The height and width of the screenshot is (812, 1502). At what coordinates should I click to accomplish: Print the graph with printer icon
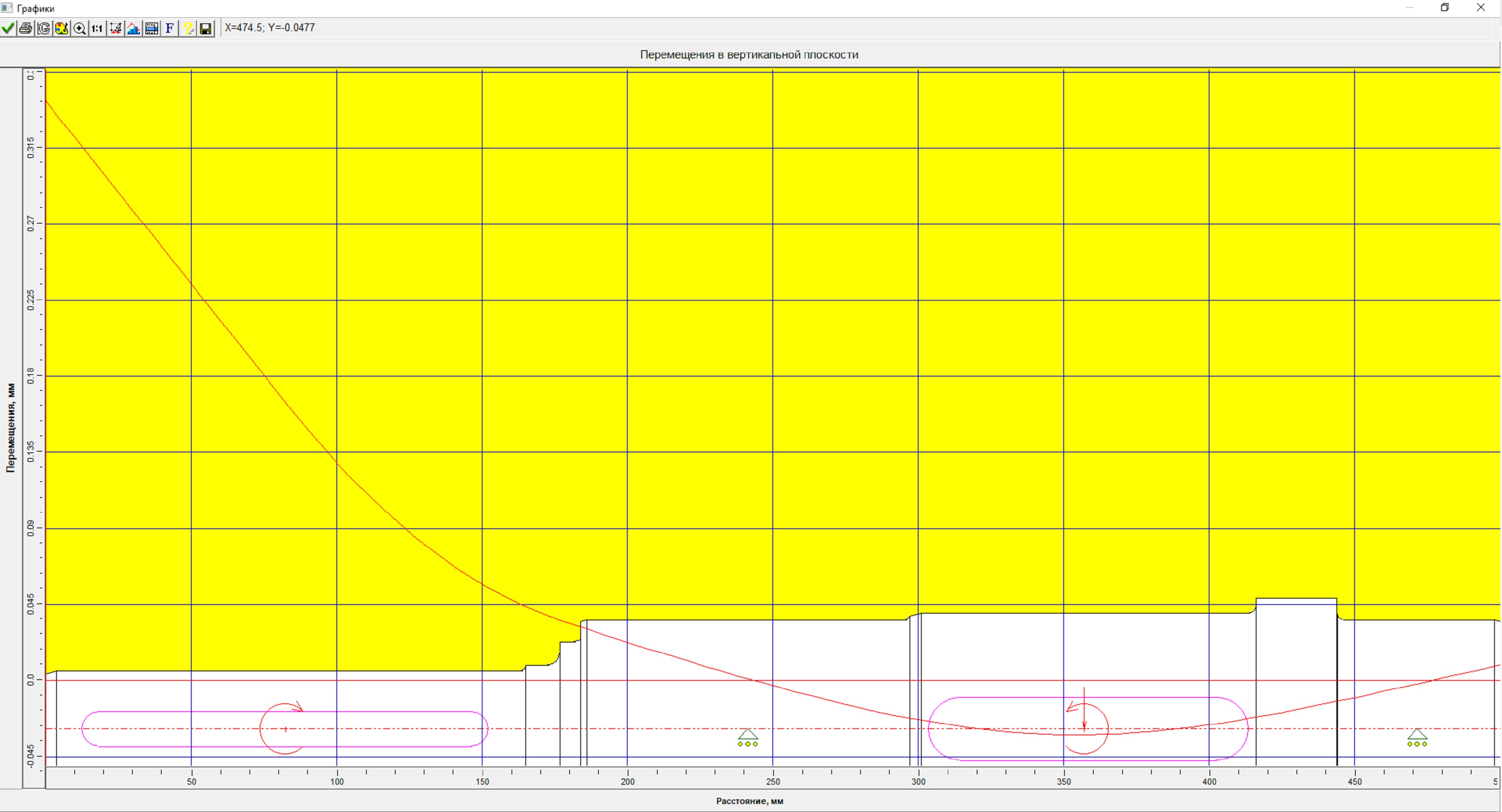tap(26, 28)
